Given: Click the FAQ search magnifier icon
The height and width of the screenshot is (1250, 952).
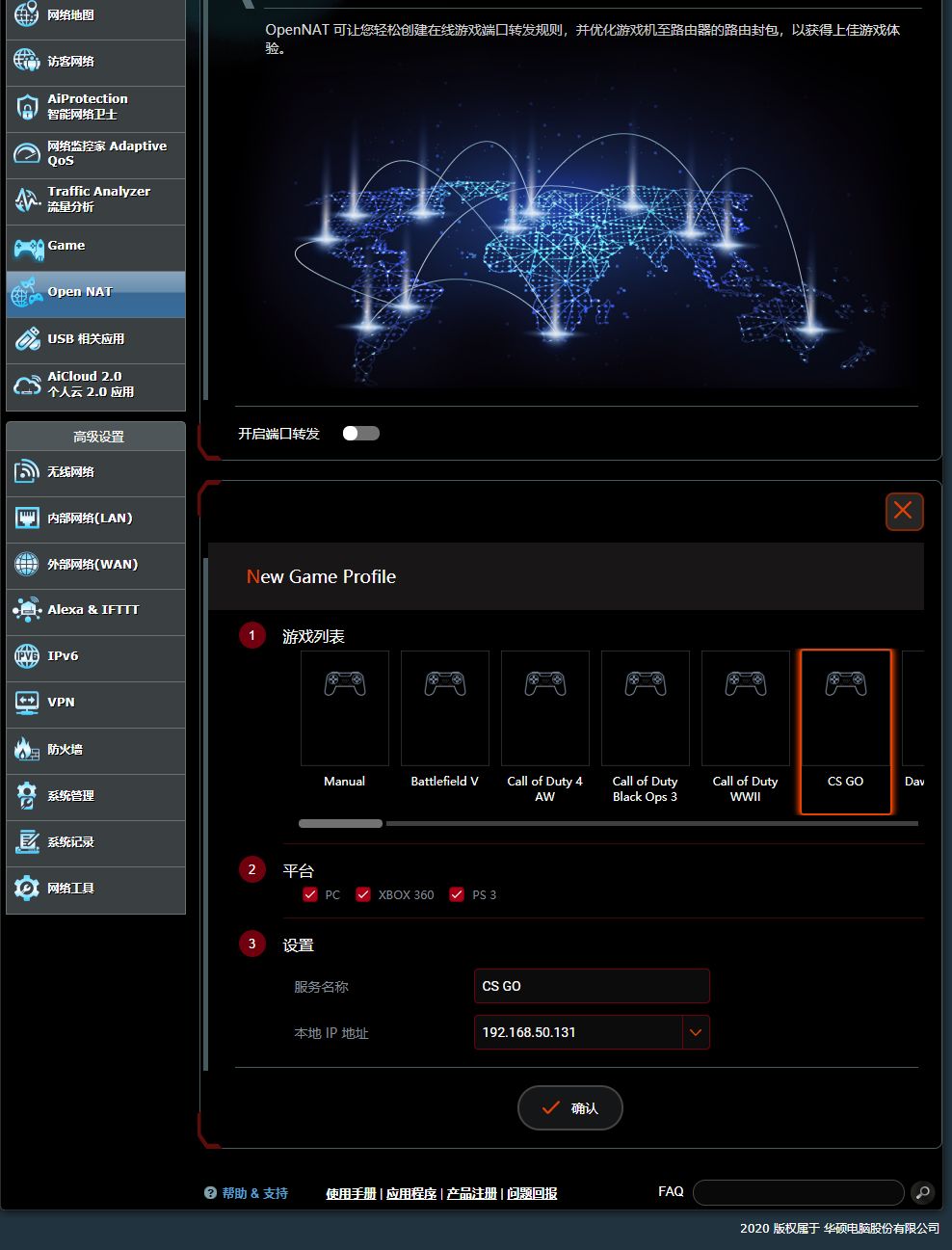Looking at the screenshot, I should [x=922, y=1193].
